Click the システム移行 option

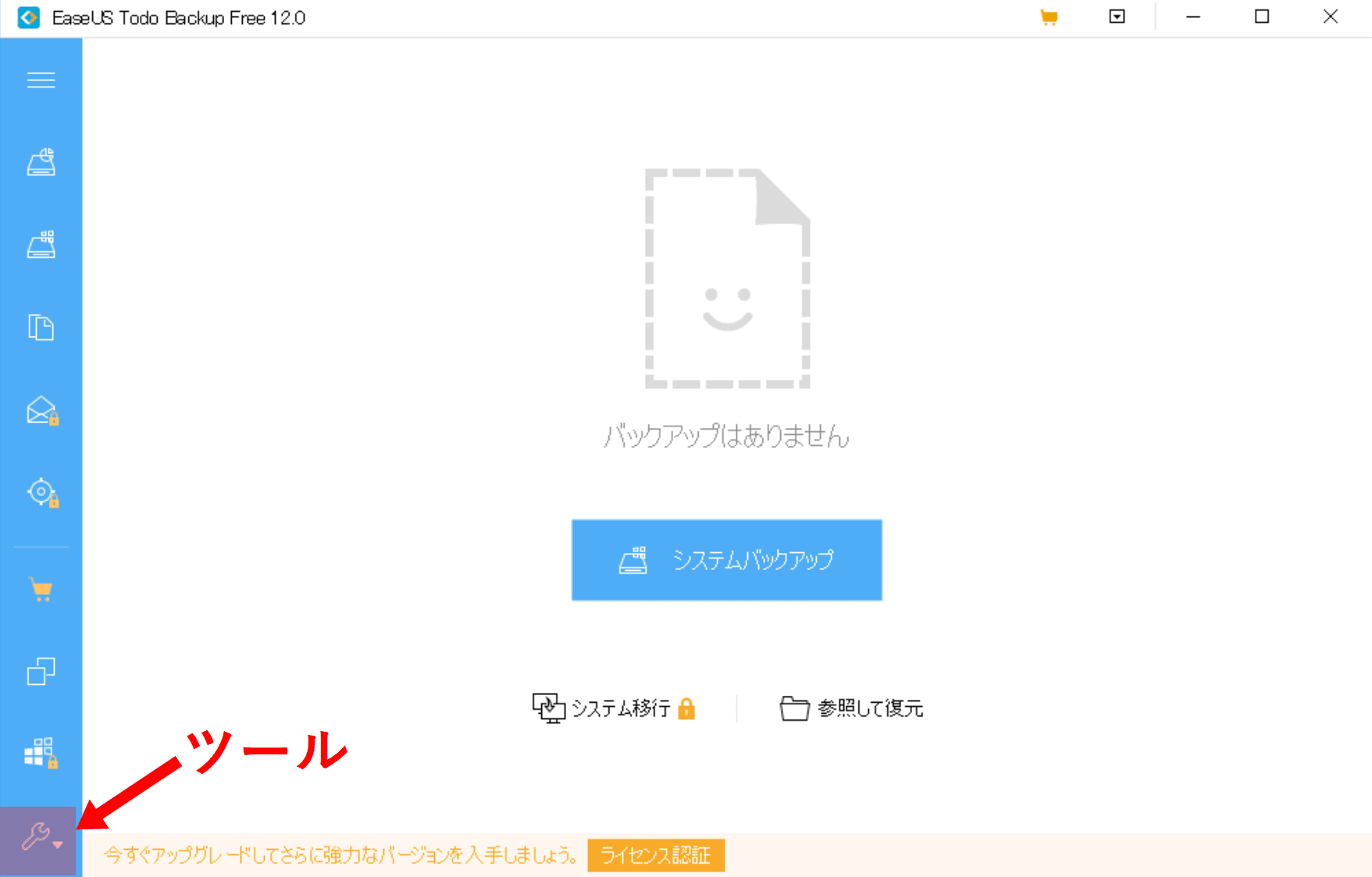(613, 708)
